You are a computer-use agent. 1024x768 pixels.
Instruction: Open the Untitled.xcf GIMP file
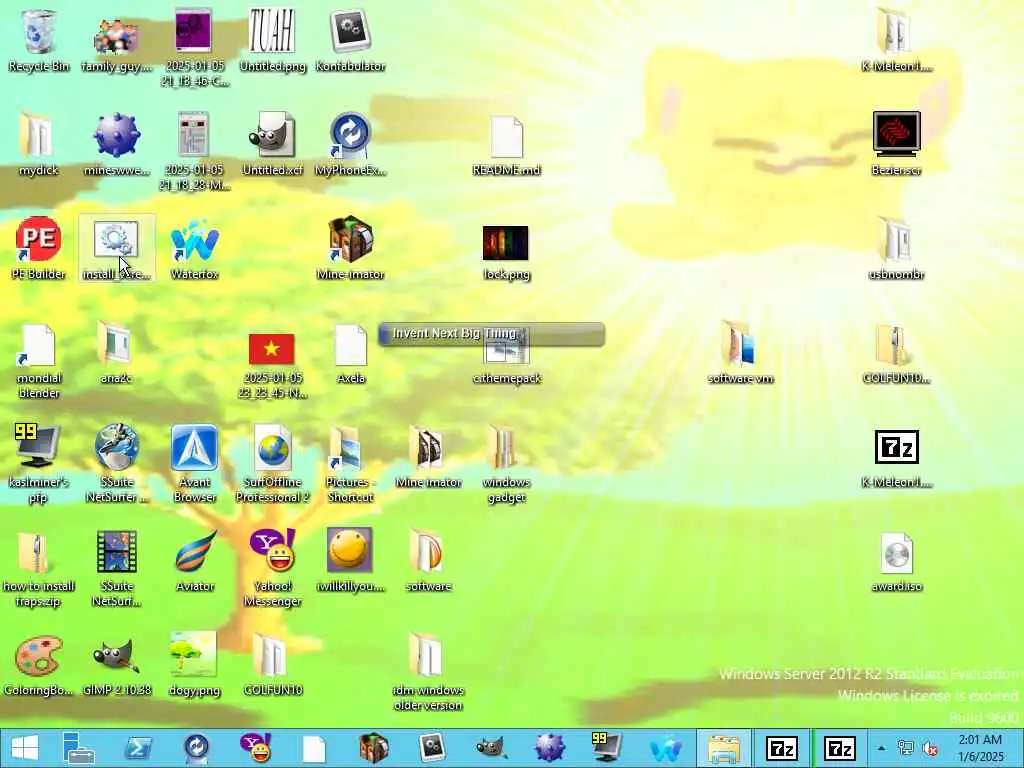coord(272,144)
